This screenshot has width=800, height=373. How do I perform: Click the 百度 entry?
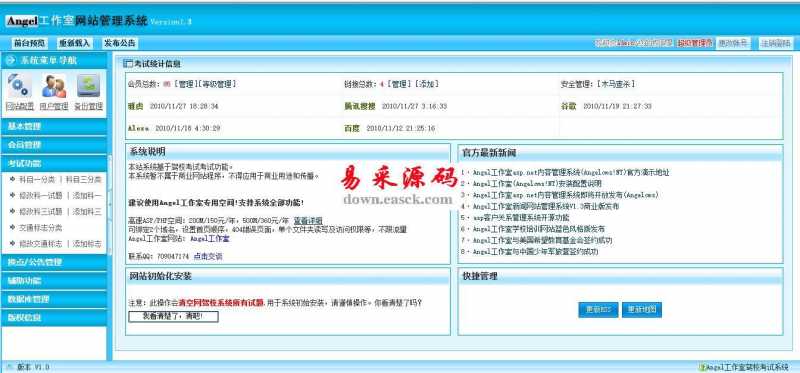pyautogui.click(x=352, y=129)
